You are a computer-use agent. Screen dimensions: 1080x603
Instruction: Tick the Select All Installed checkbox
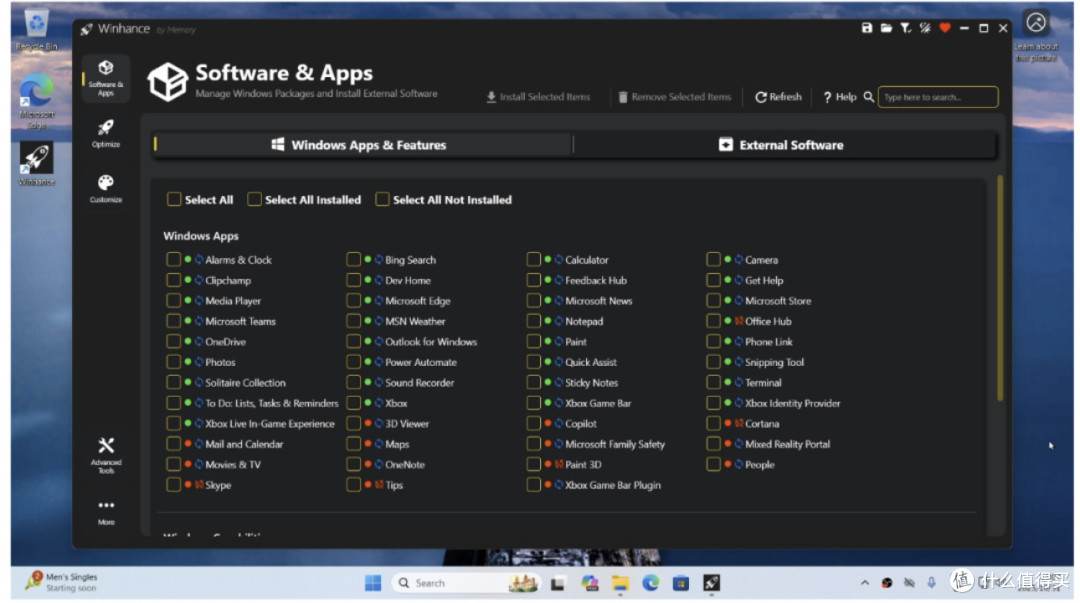coord(255,200)
